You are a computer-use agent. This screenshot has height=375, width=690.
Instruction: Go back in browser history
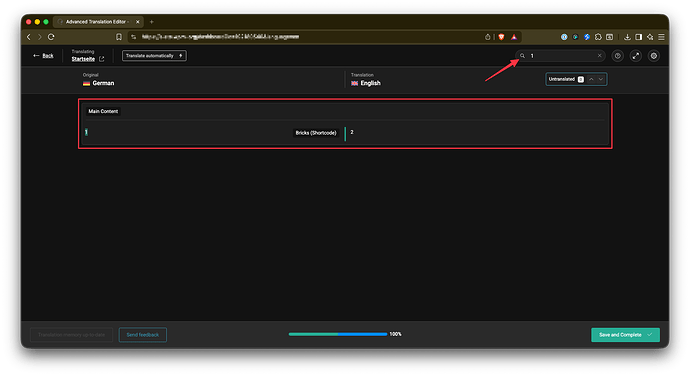(29, 37)
